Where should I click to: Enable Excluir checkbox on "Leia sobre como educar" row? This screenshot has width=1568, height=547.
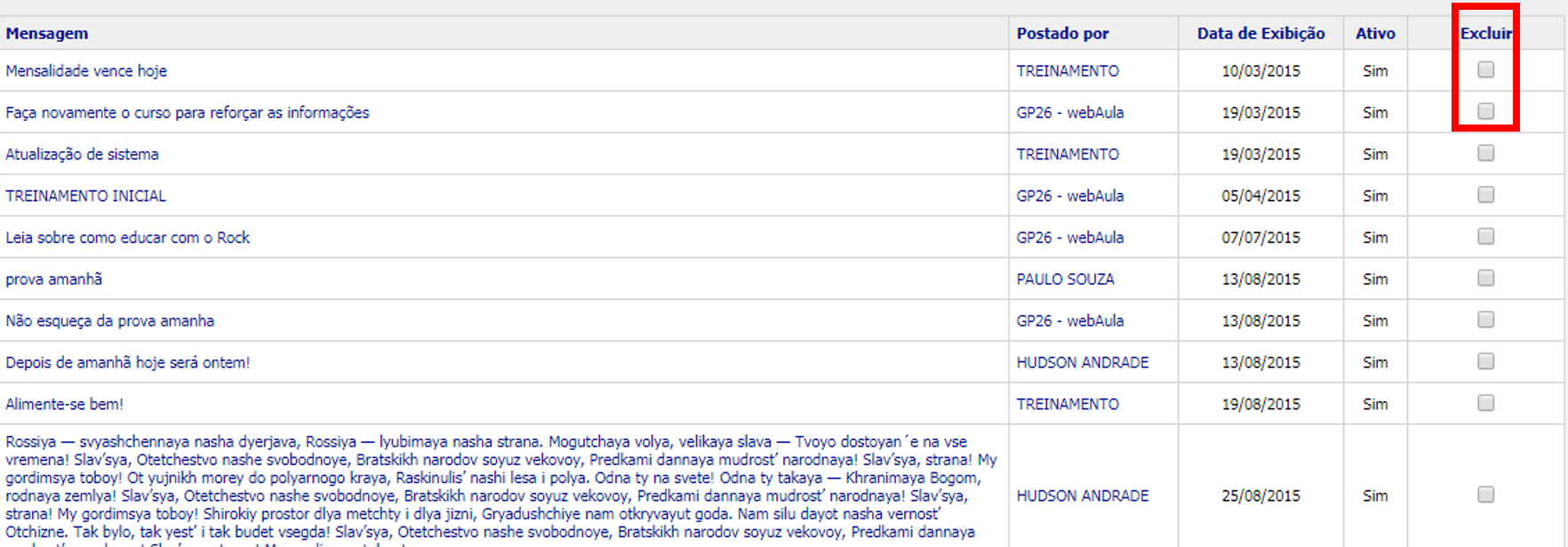click(1485, 237)
